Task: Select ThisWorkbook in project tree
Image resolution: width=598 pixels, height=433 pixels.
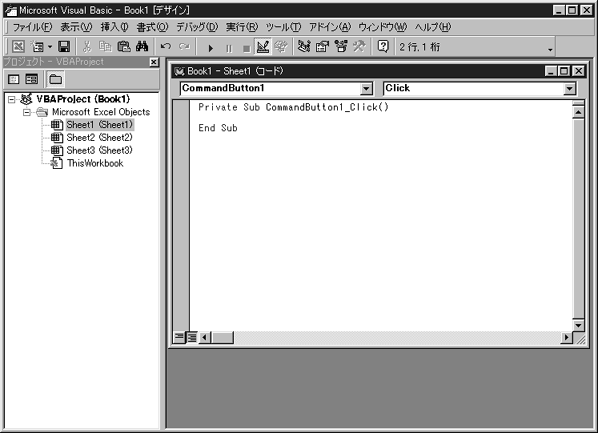Action: [95, 163]
